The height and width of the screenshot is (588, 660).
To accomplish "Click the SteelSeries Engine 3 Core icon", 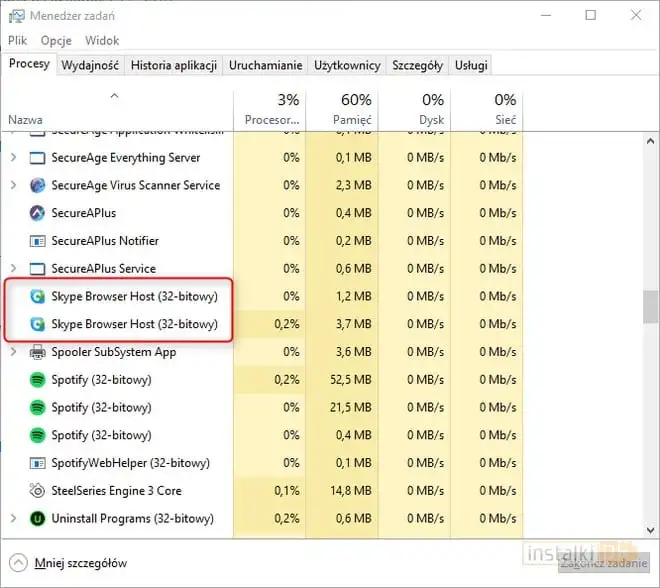I will [x=38, y=491].
